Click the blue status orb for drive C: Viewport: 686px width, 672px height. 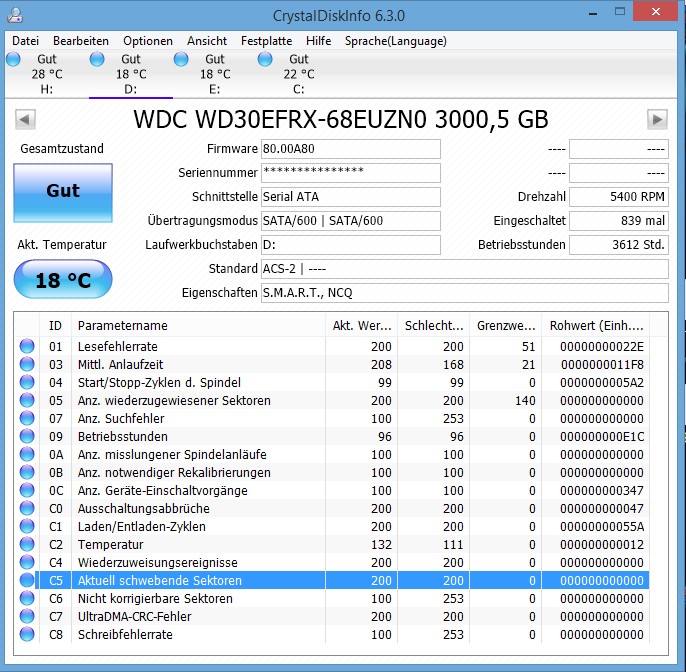(x=265, y=59)
